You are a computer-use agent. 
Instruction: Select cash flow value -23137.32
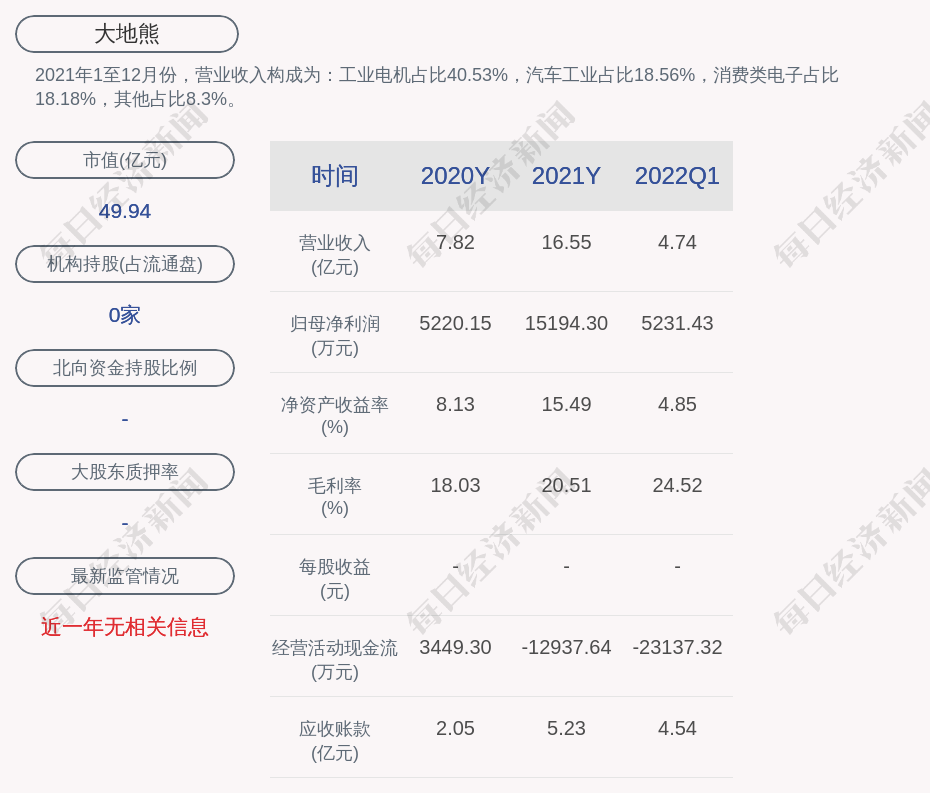tap(677, 647)
